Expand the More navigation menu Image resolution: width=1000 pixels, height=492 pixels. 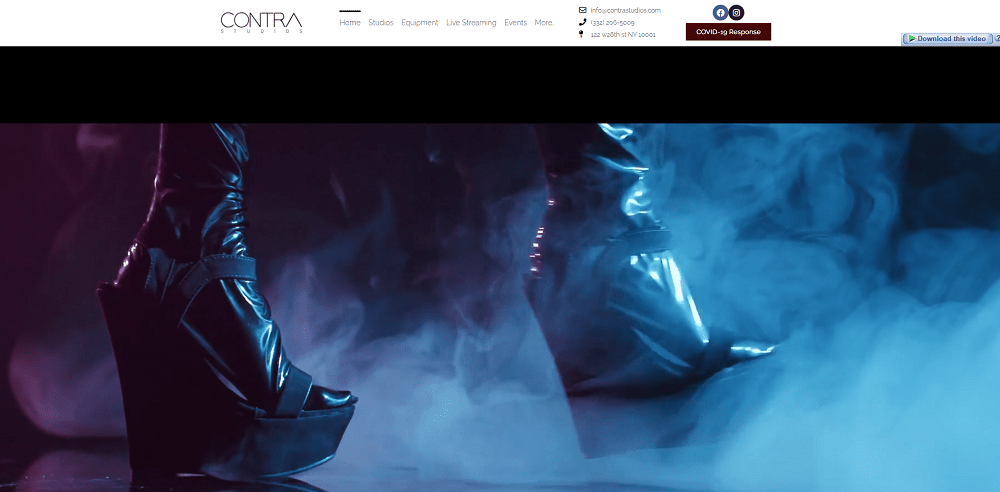click(544, 22)
